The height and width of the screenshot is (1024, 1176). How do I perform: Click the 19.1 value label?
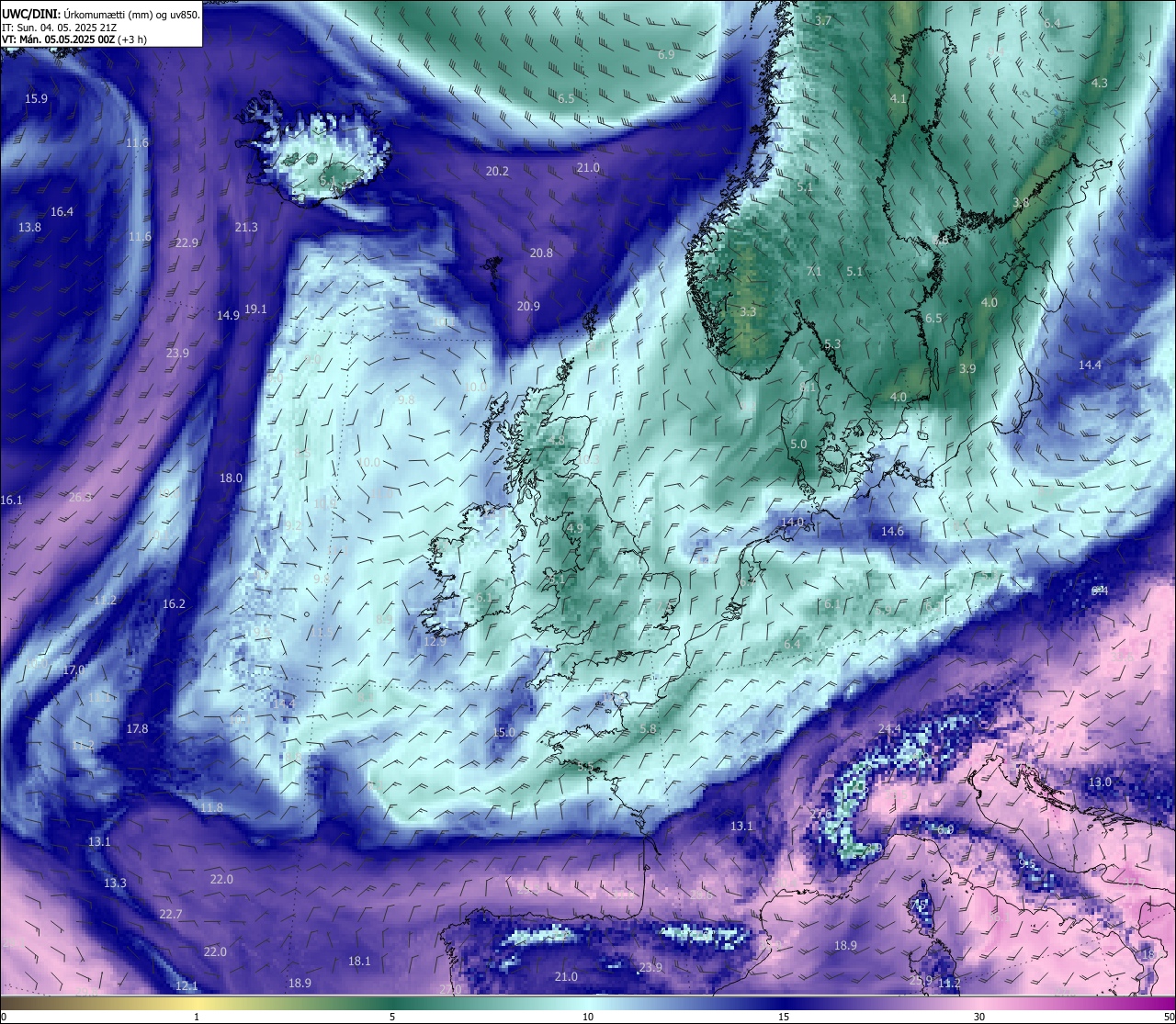(x=255, y=309)
